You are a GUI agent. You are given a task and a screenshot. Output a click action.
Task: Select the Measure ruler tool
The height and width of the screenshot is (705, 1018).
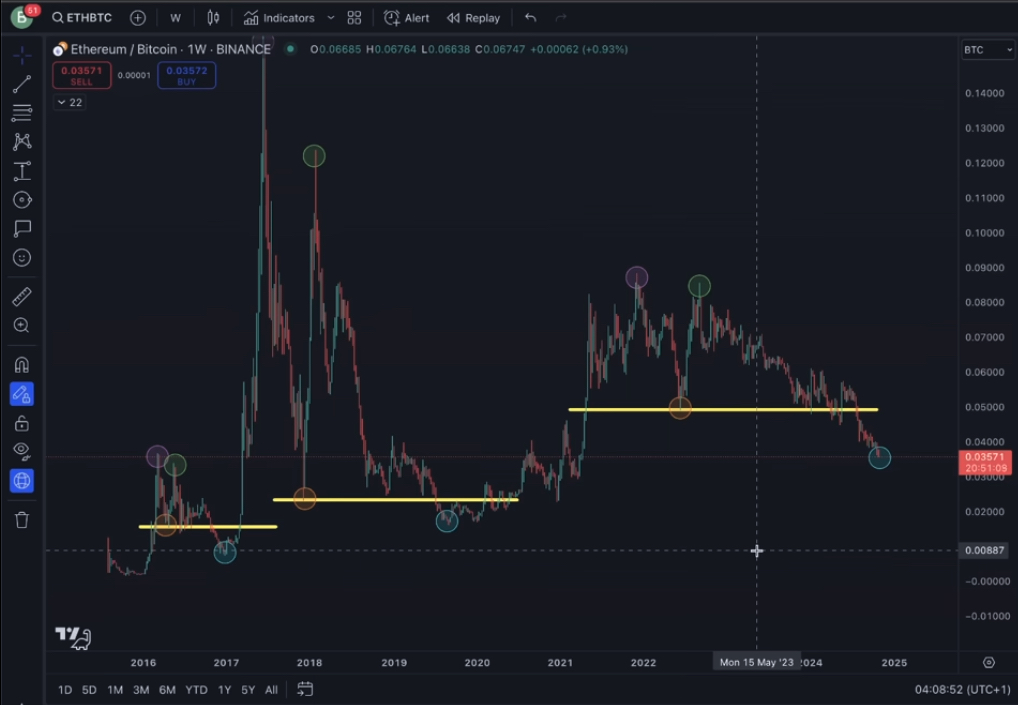click(21, 295)
